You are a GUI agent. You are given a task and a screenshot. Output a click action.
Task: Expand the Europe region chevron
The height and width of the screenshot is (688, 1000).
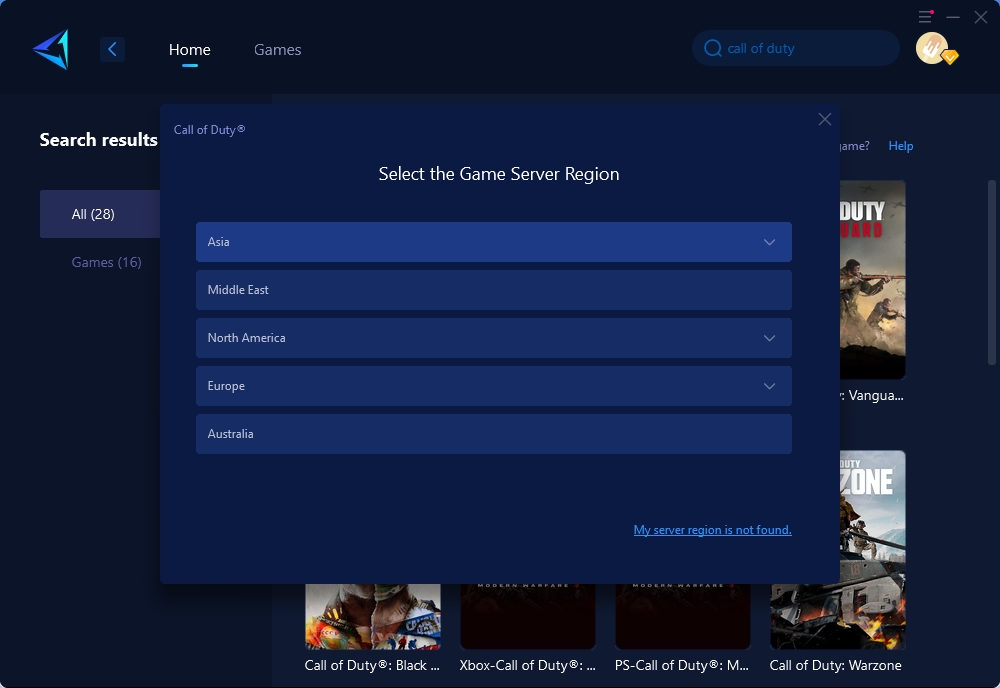coord(769,386)
